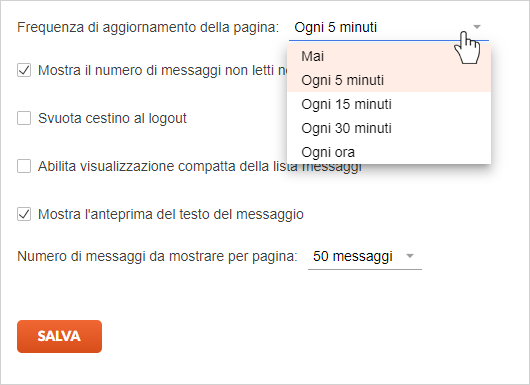Choose 'Ogni ora' from the dropdown list
The image size is (530, 385).
(389, 152)
